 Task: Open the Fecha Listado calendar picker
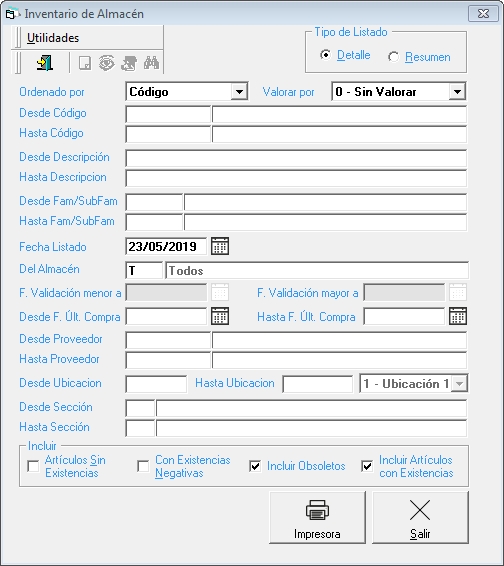[x=220, y=246]
